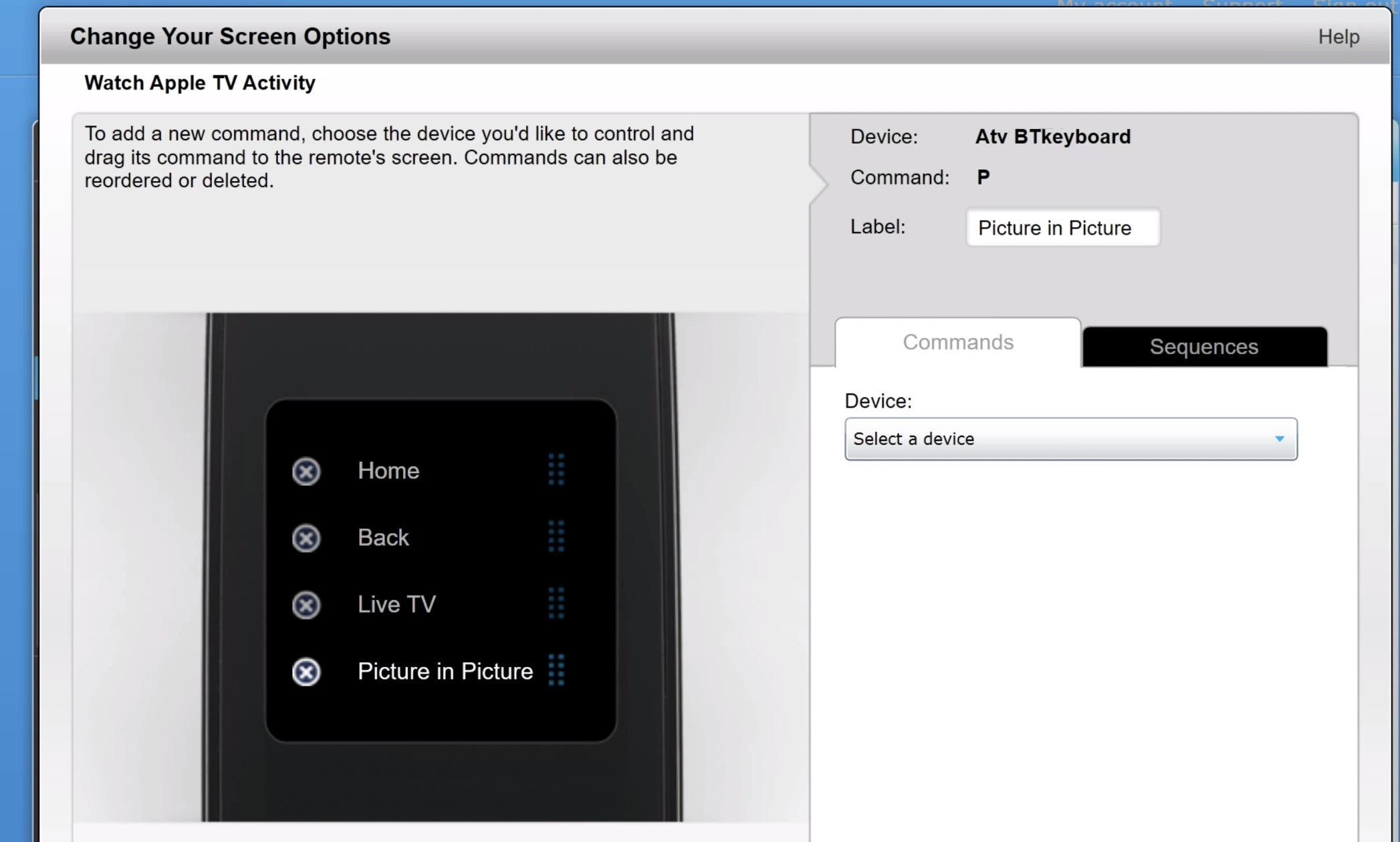Select the Home command on the remote preview

388,471
